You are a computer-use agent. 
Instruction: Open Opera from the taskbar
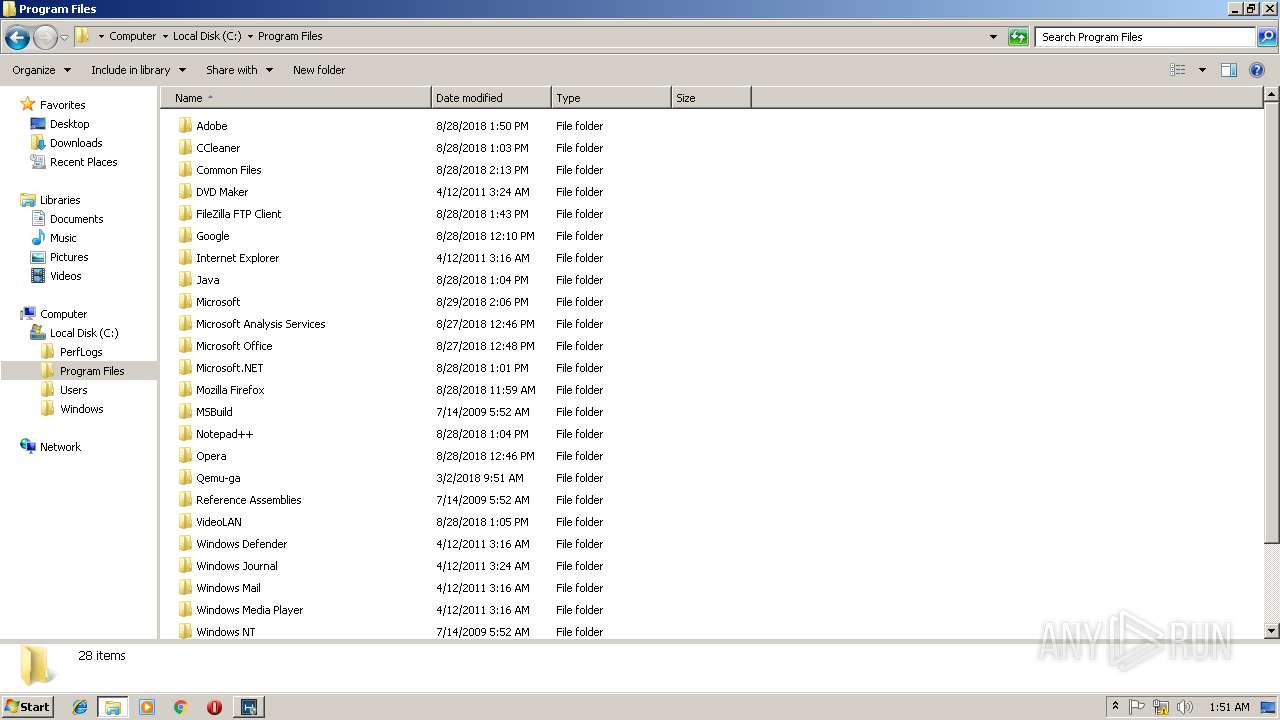[214, 707]
